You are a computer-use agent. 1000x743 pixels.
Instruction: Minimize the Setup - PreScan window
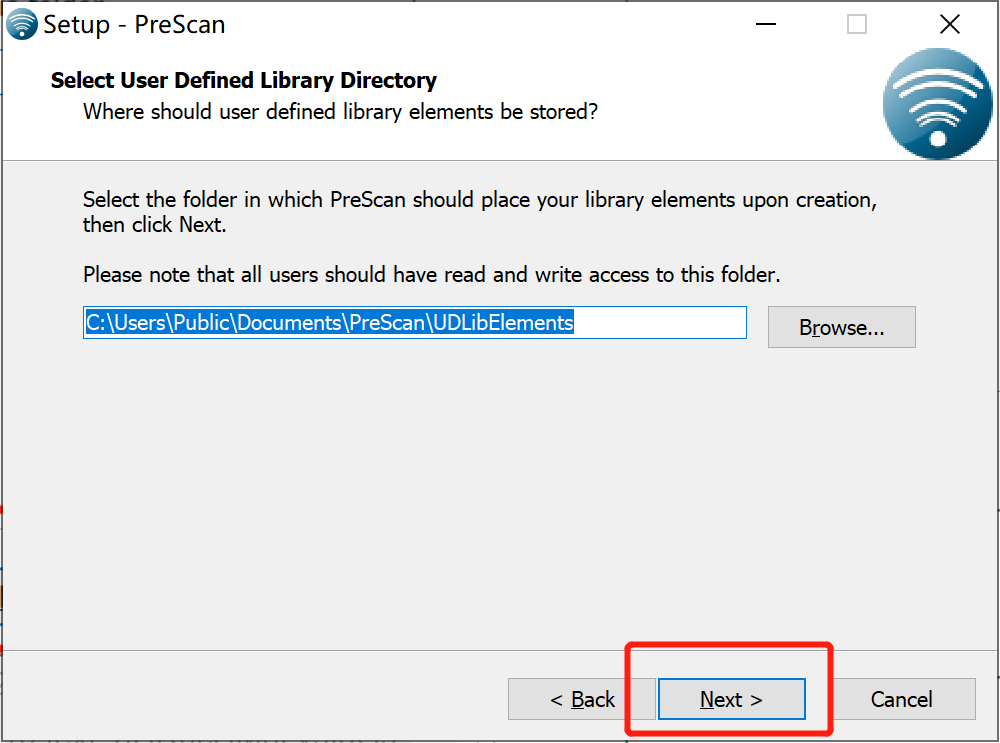[x=765, y=24]
